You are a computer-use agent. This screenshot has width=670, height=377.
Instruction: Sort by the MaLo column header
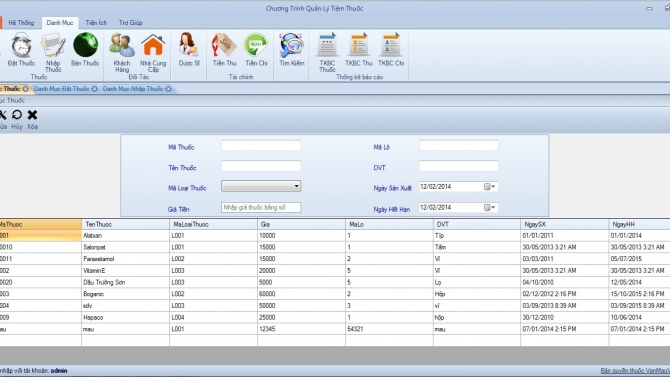point(389,224)
